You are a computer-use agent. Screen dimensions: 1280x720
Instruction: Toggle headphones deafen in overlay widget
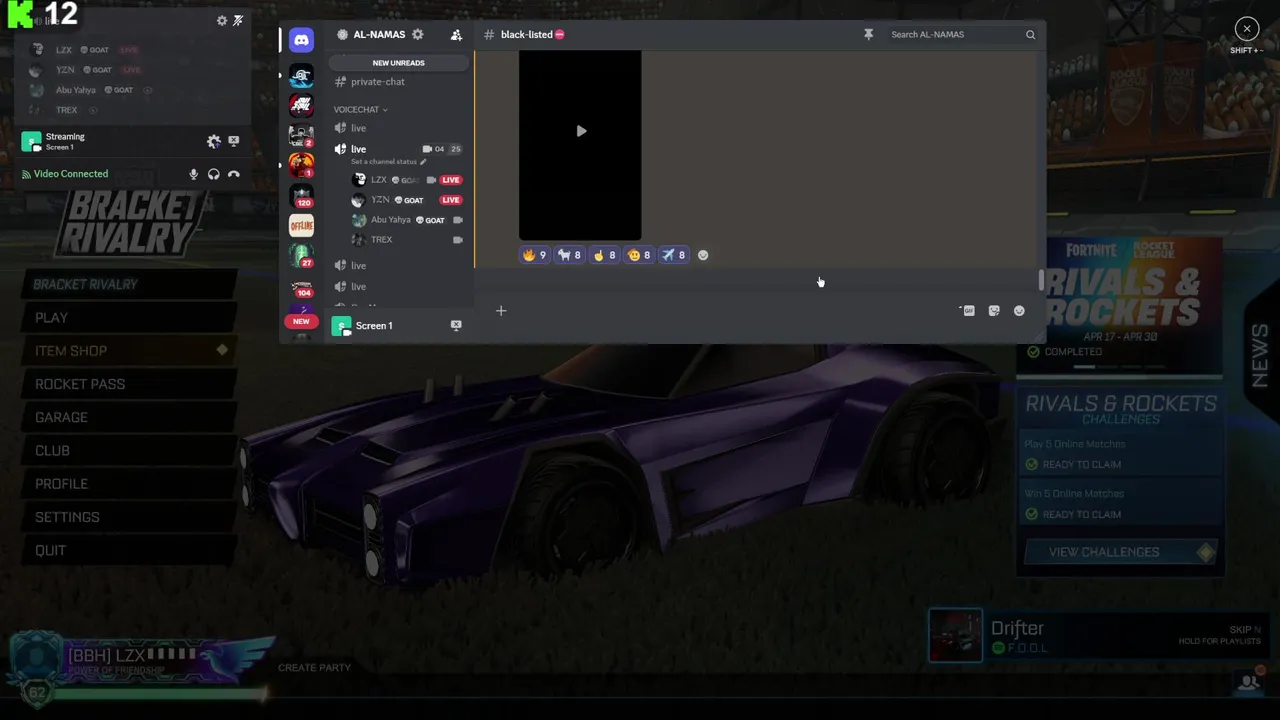point(213,174)
